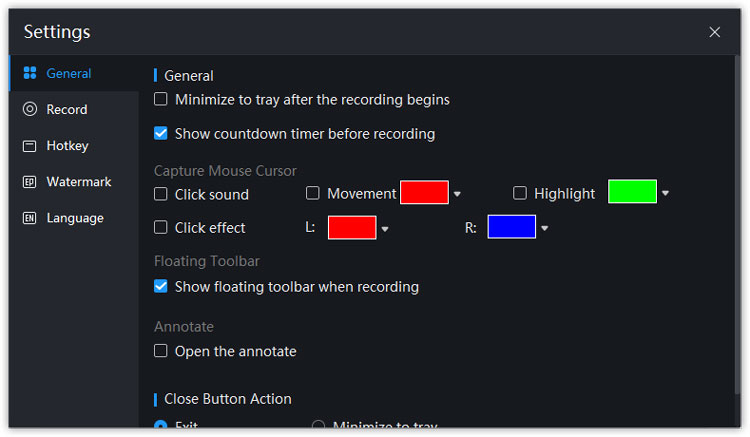Image resolution: width=750 pixels, height=437 pixels.
Task: Enable mouse Highlight checkbox
Action: [x=519, y=193]
